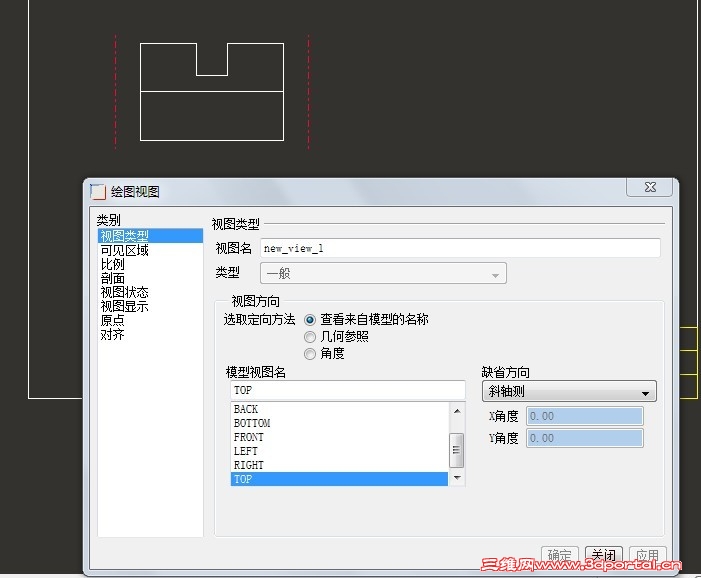Open 缺省方向 dropdown showing 斜轴测
The image size is (701, 578).
point(569,391)
